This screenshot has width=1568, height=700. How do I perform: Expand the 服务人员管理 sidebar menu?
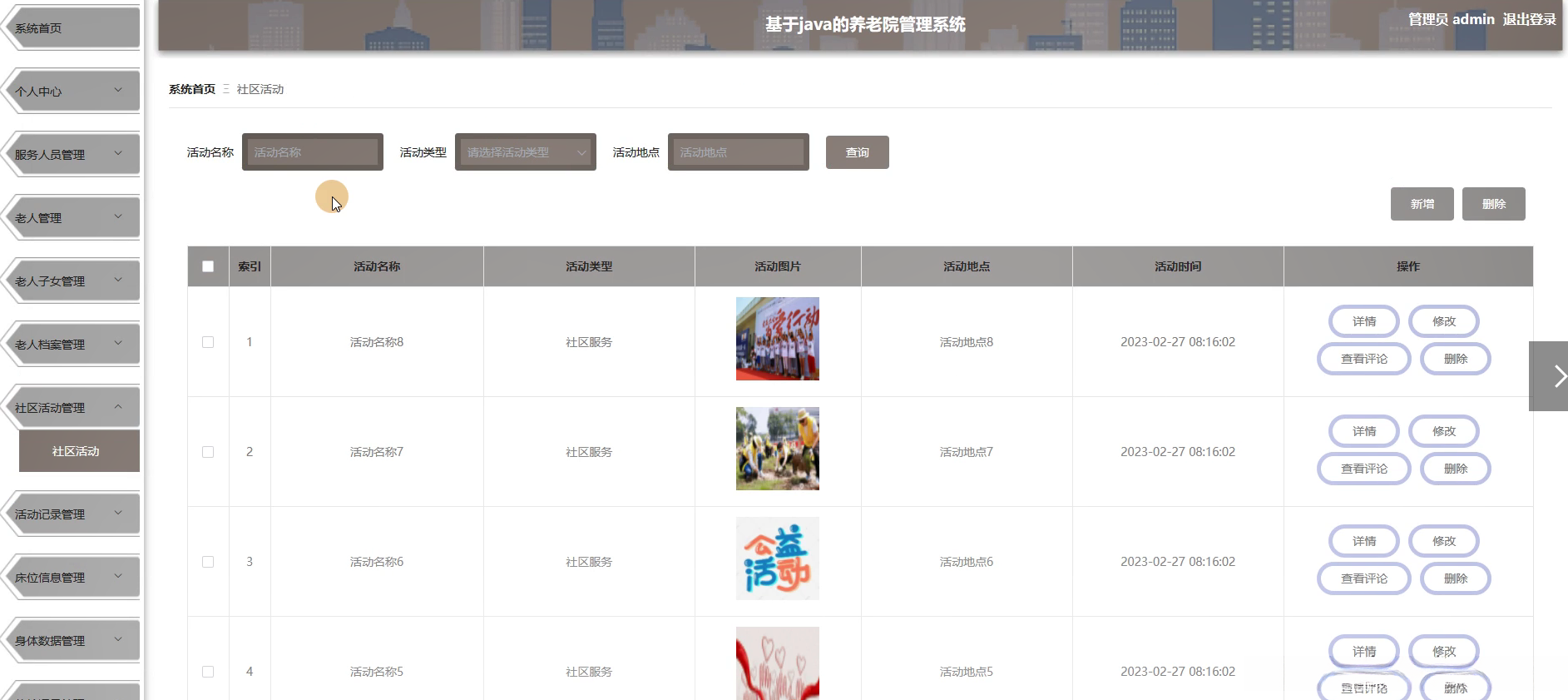(72, 155)
